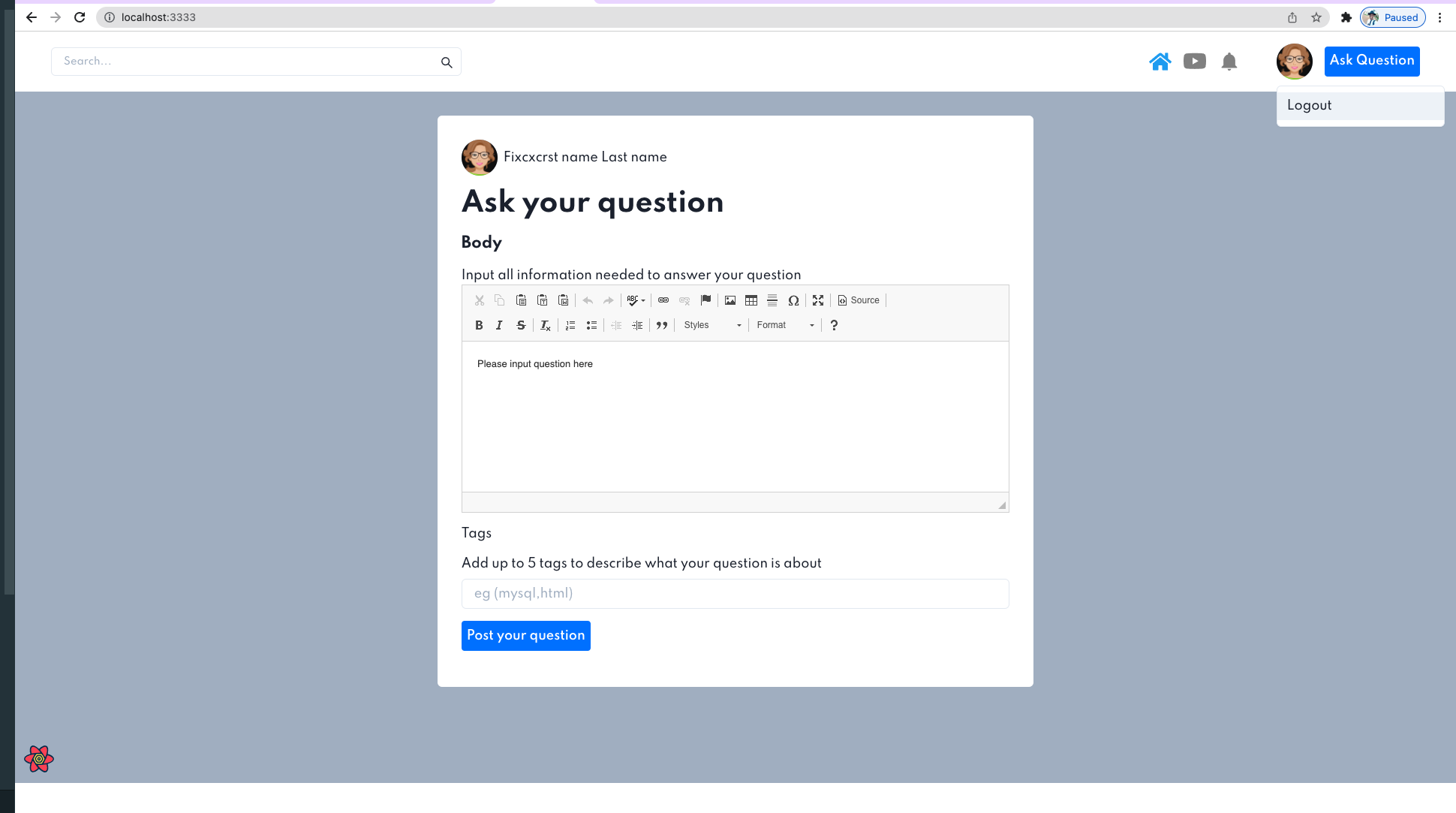Click Post your question button
Viewport: 1456px width, 813px height.
pos(525,636)
